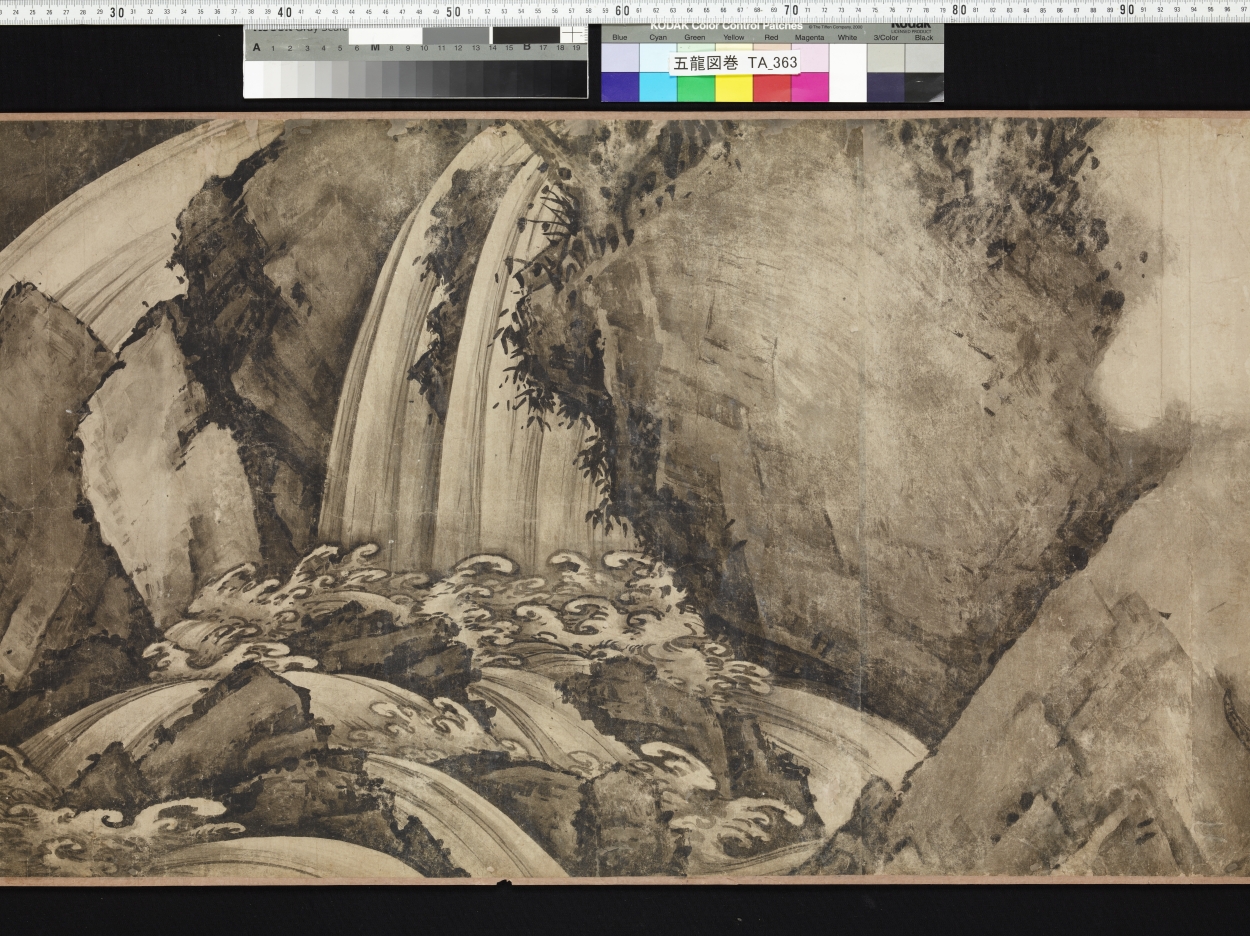Click the letter "M" on the gray scale

click(x=375, y=47)
